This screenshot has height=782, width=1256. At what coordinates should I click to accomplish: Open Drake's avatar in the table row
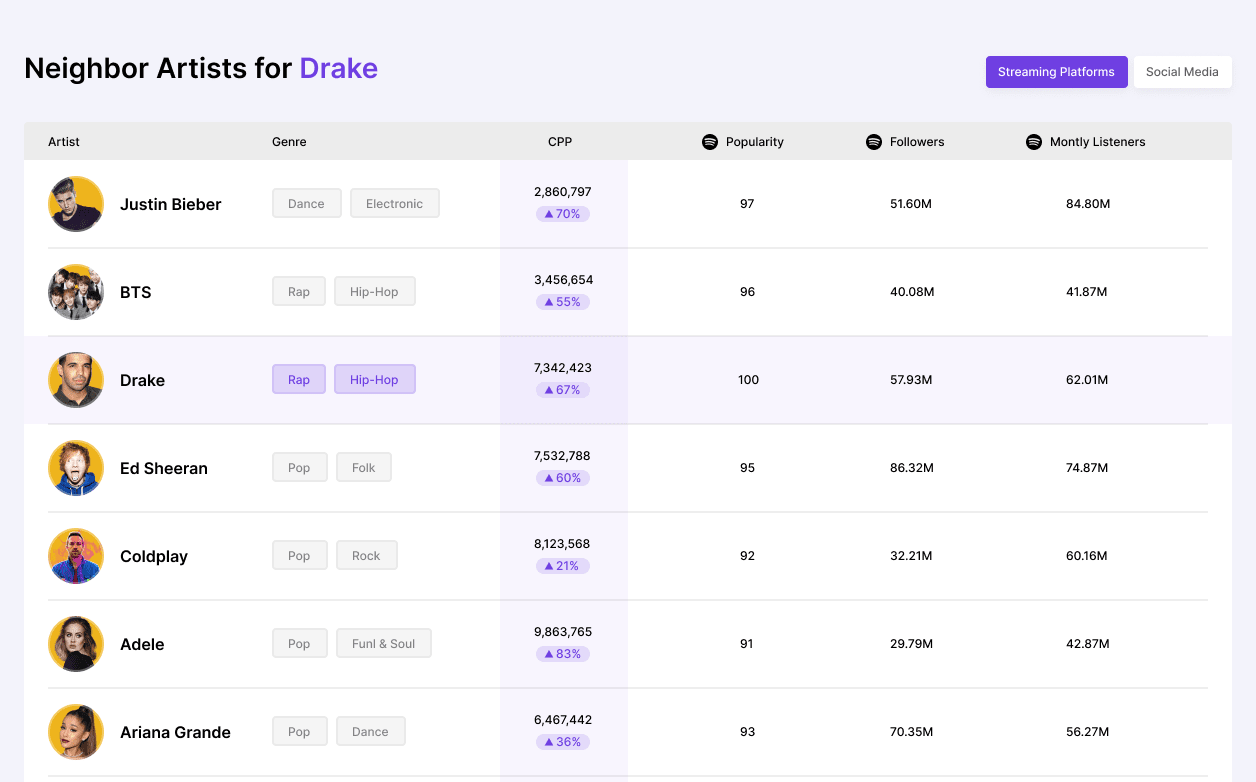[x=76, y=380]
